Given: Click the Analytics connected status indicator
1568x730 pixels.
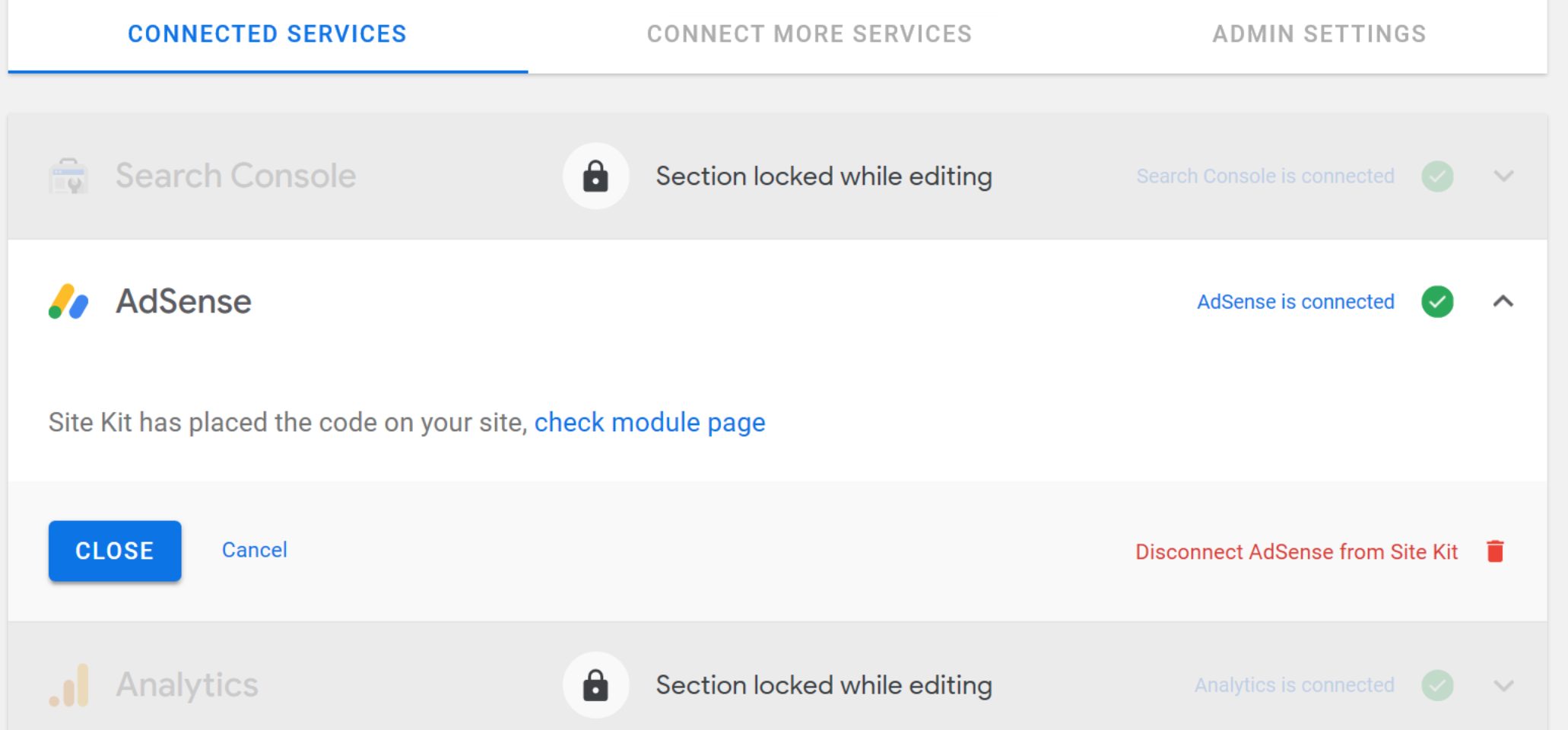Looking at the screenshot, I should click(x=1293, y=684).
